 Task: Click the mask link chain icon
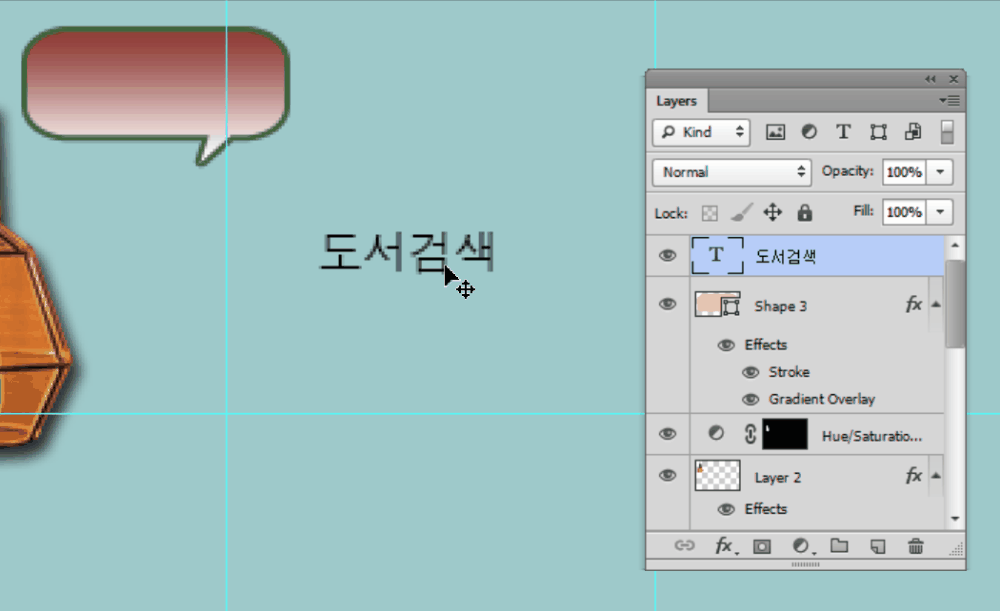pos(750,434)
